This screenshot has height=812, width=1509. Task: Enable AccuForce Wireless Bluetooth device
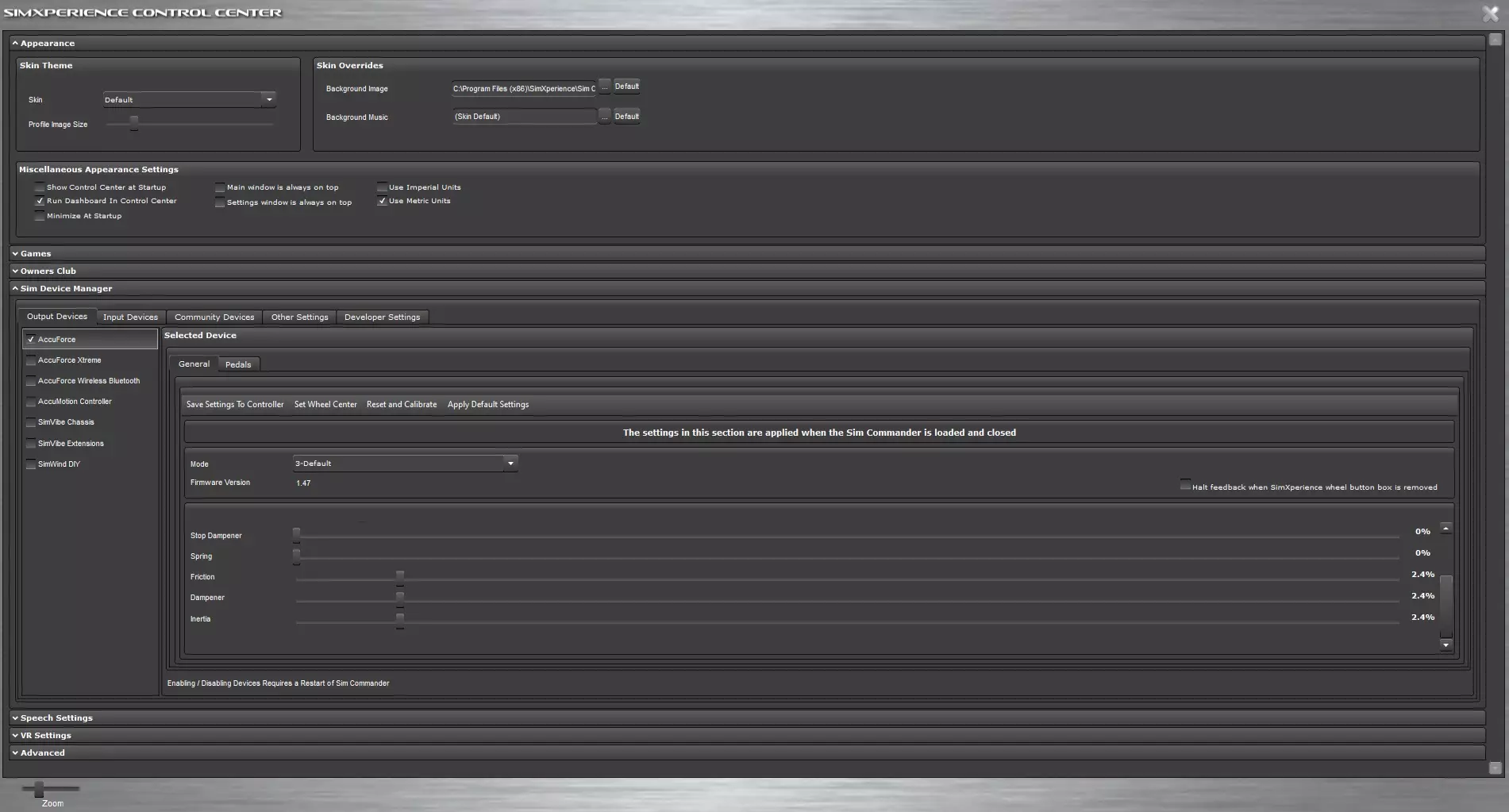pos(31,381)
